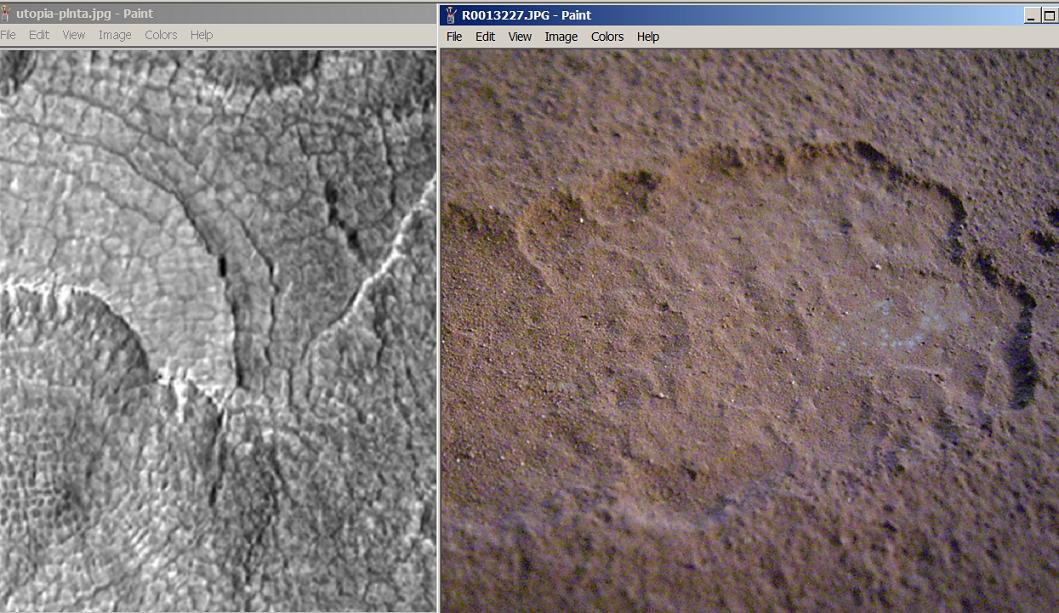Open Colors menu in R0013227.JPG window
1059x613 pixels.
pyautogui.click(x=607, y=36)
